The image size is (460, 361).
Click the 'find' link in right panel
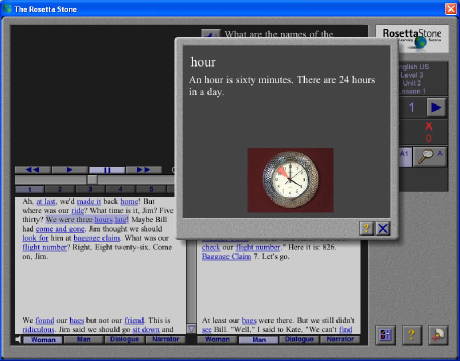tap(345, 329)
